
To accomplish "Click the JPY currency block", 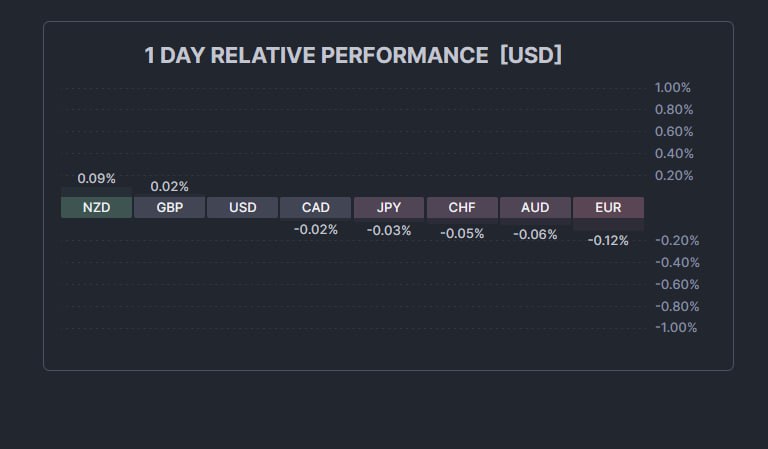I will [389, 208].
